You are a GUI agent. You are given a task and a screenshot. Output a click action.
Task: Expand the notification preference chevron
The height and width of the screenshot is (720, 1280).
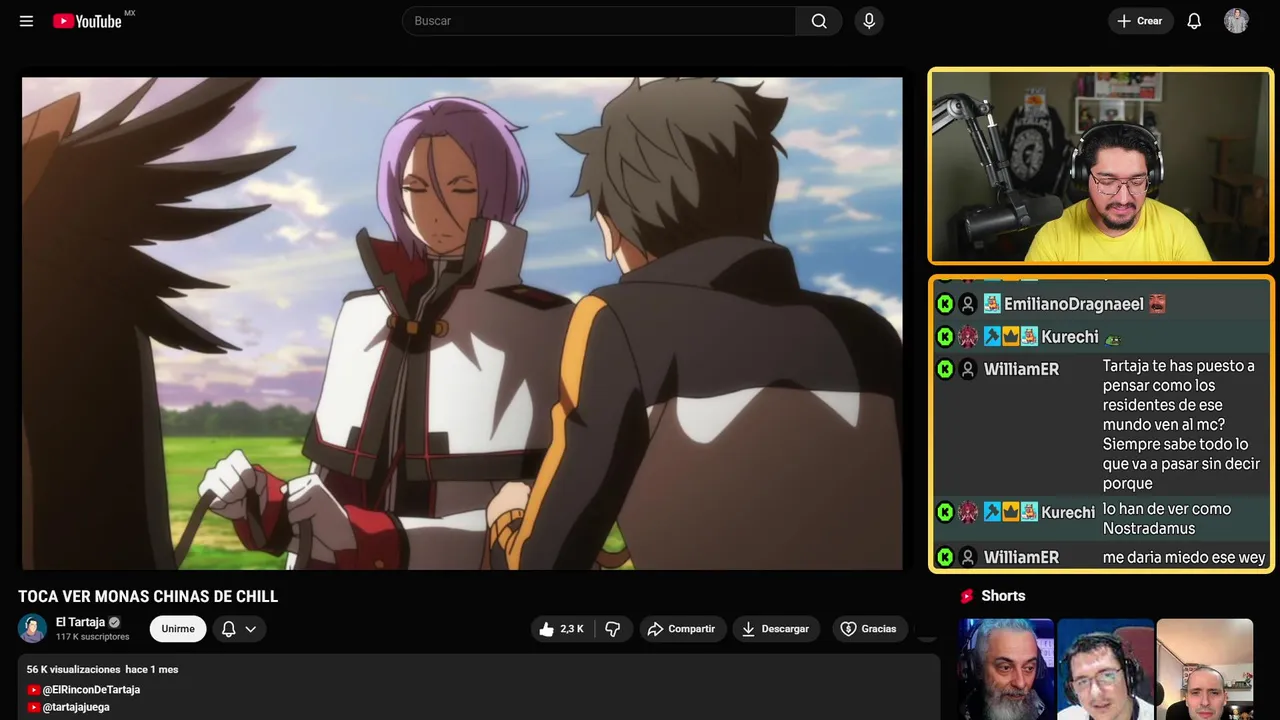point(251,629)
